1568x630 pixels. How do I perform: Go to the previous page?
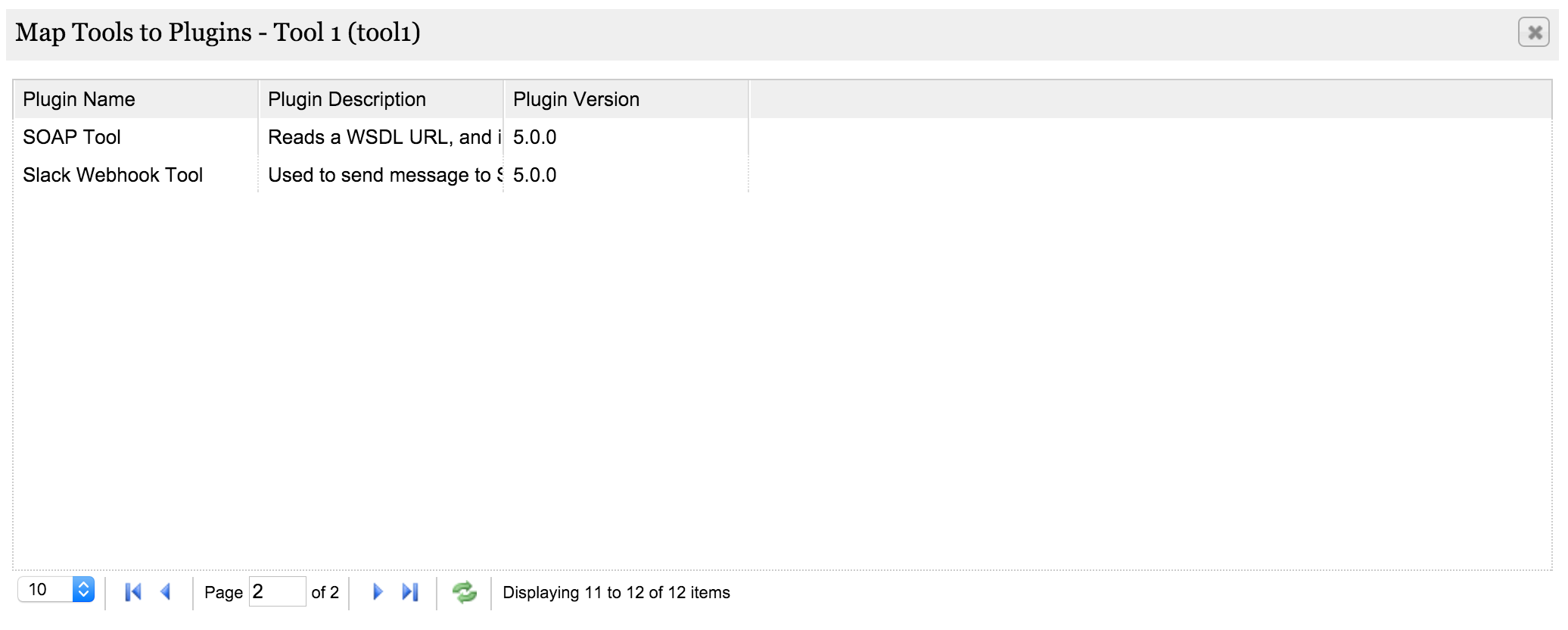(x=166, y=592)
